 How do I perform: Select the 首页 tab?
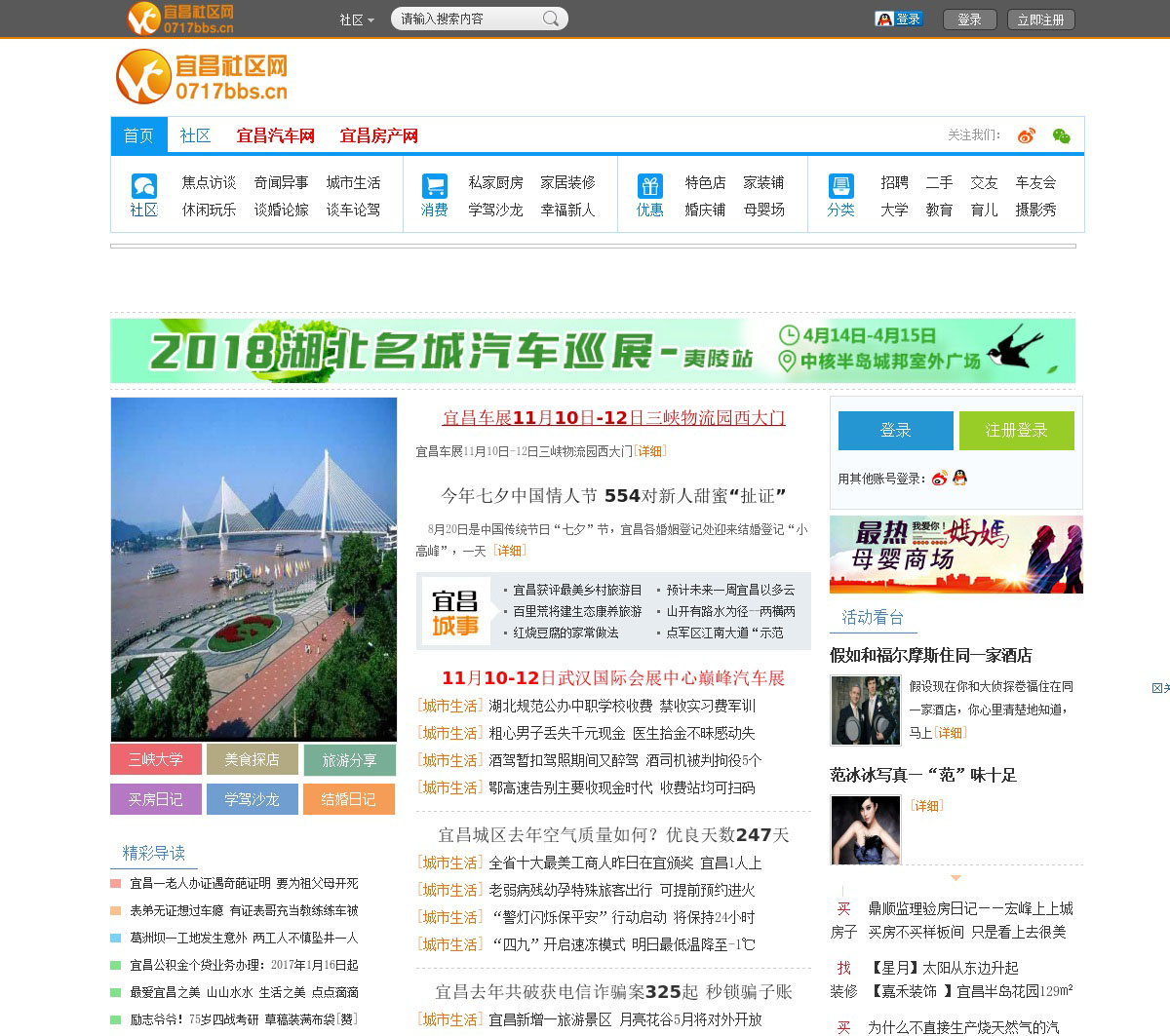[x=138, y=135]
